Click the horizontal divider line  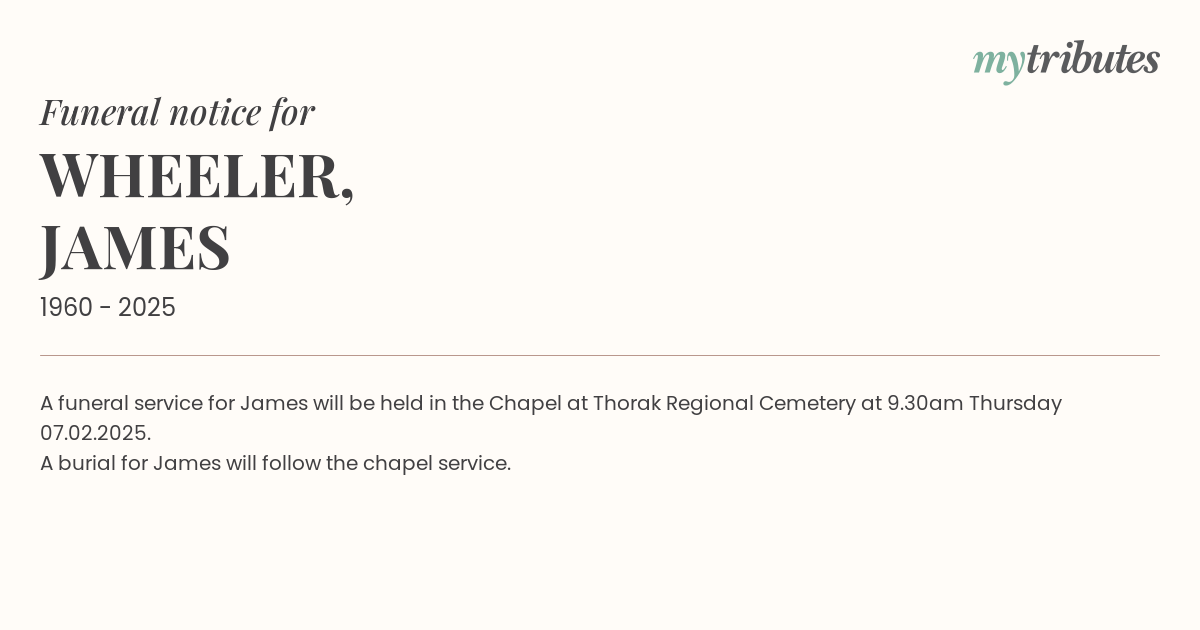pos(600,355)
